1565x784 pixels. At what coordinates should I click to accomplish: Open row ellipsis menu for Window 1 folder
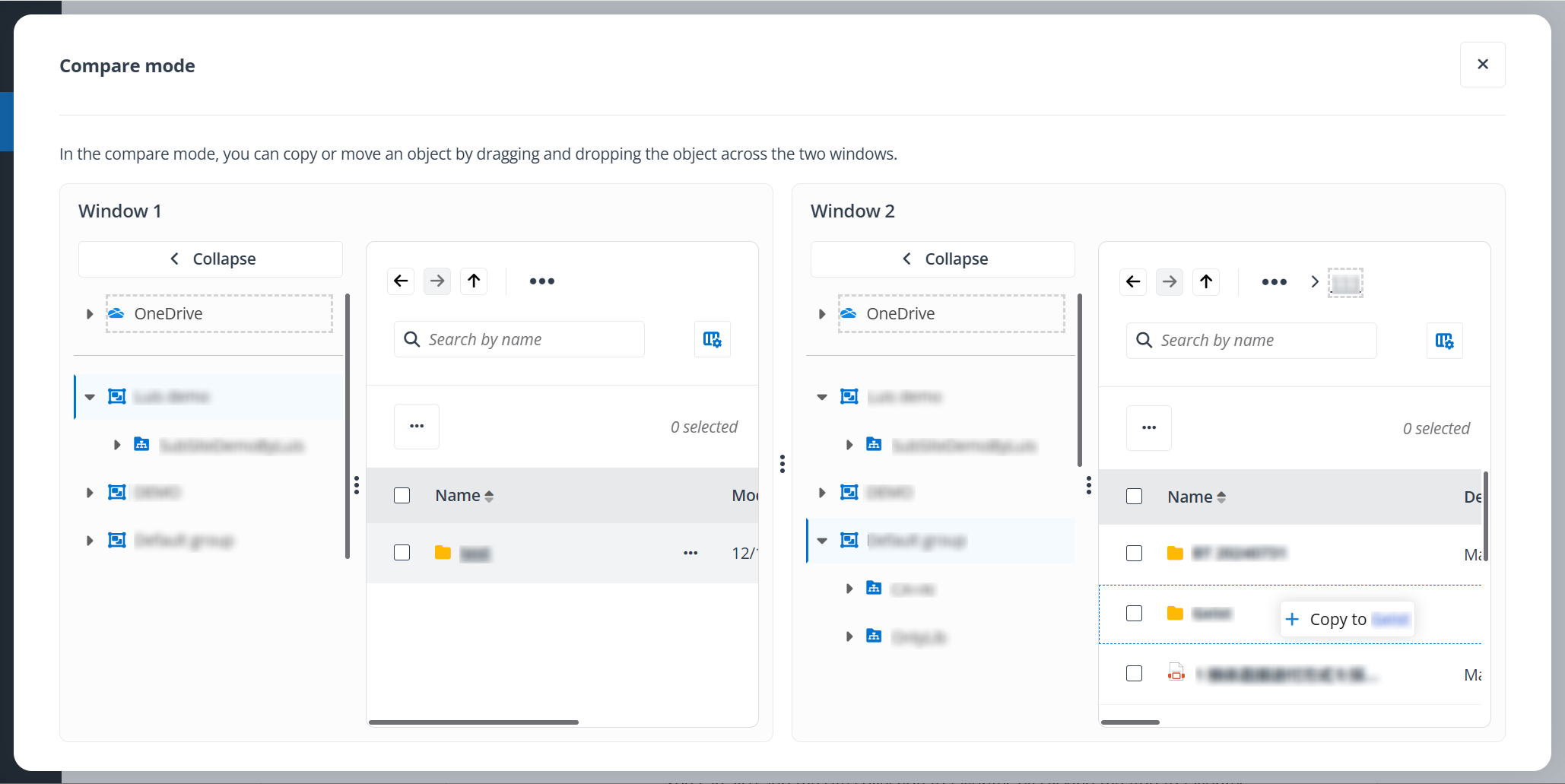(690, 553)
